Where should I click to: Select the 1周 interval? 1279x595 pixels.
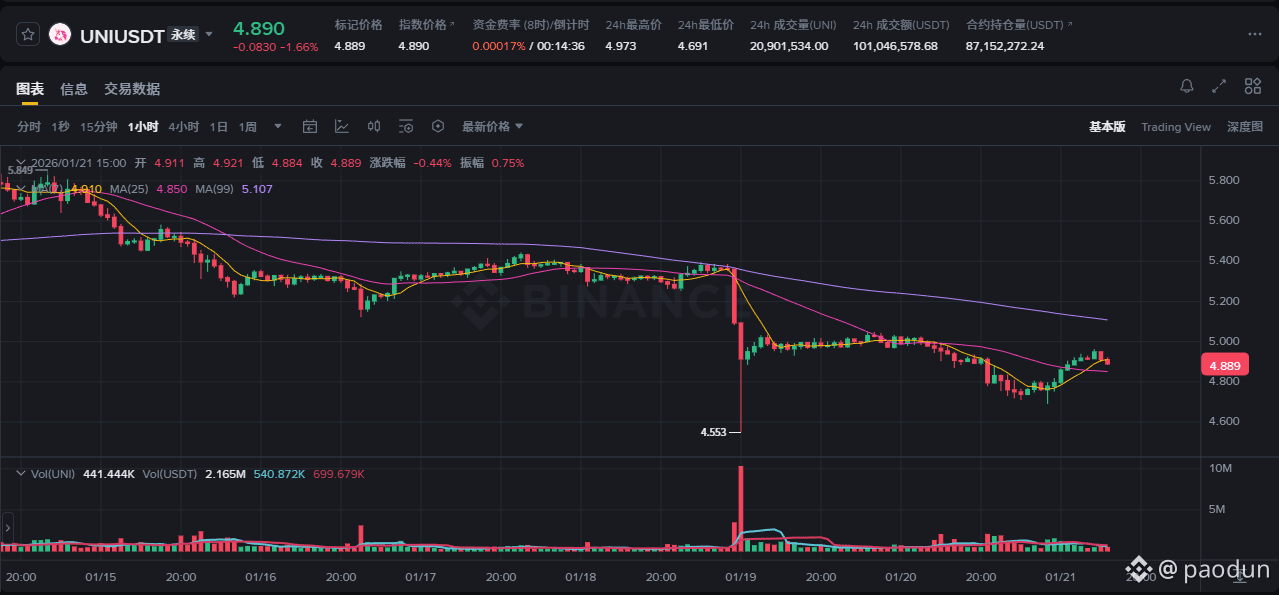248,127
